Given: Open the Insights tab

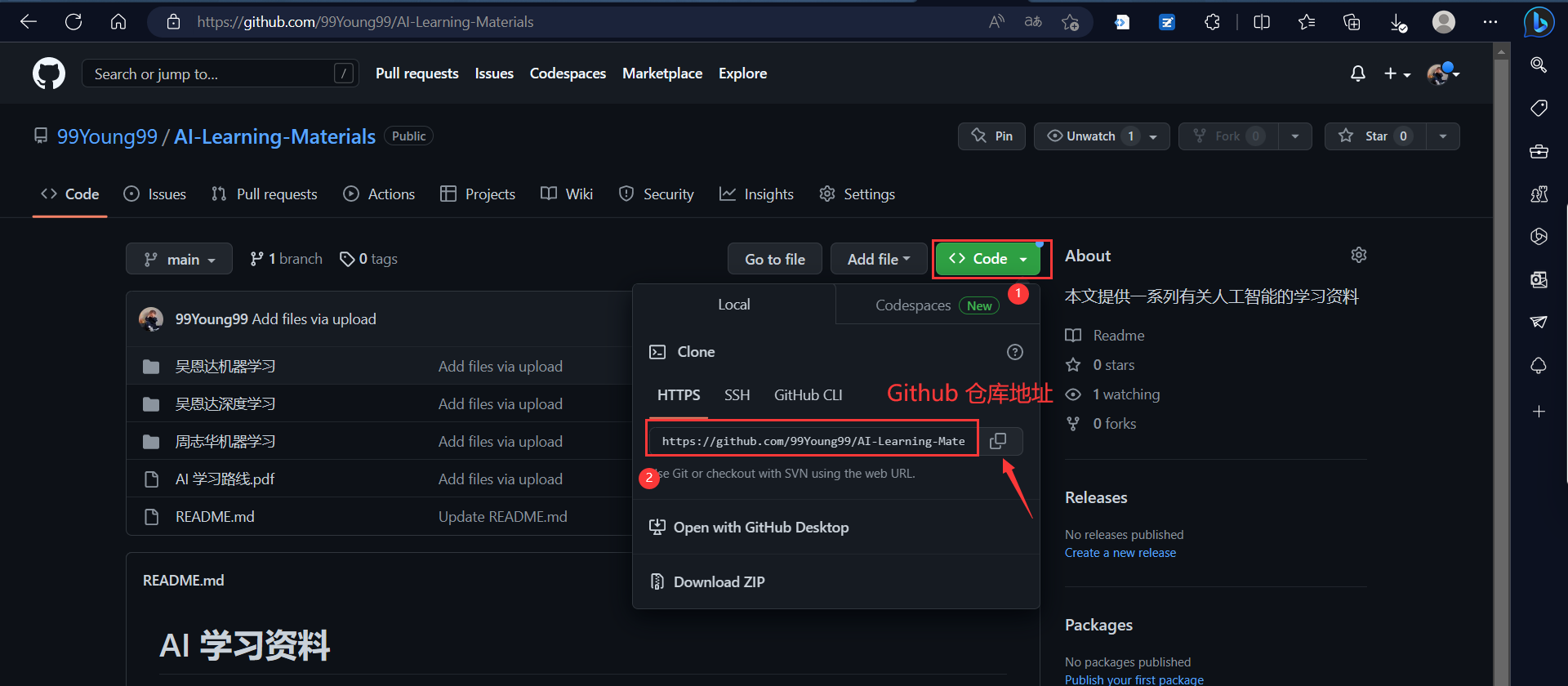Looking at the screenshot, I should (x=756, y=194).
